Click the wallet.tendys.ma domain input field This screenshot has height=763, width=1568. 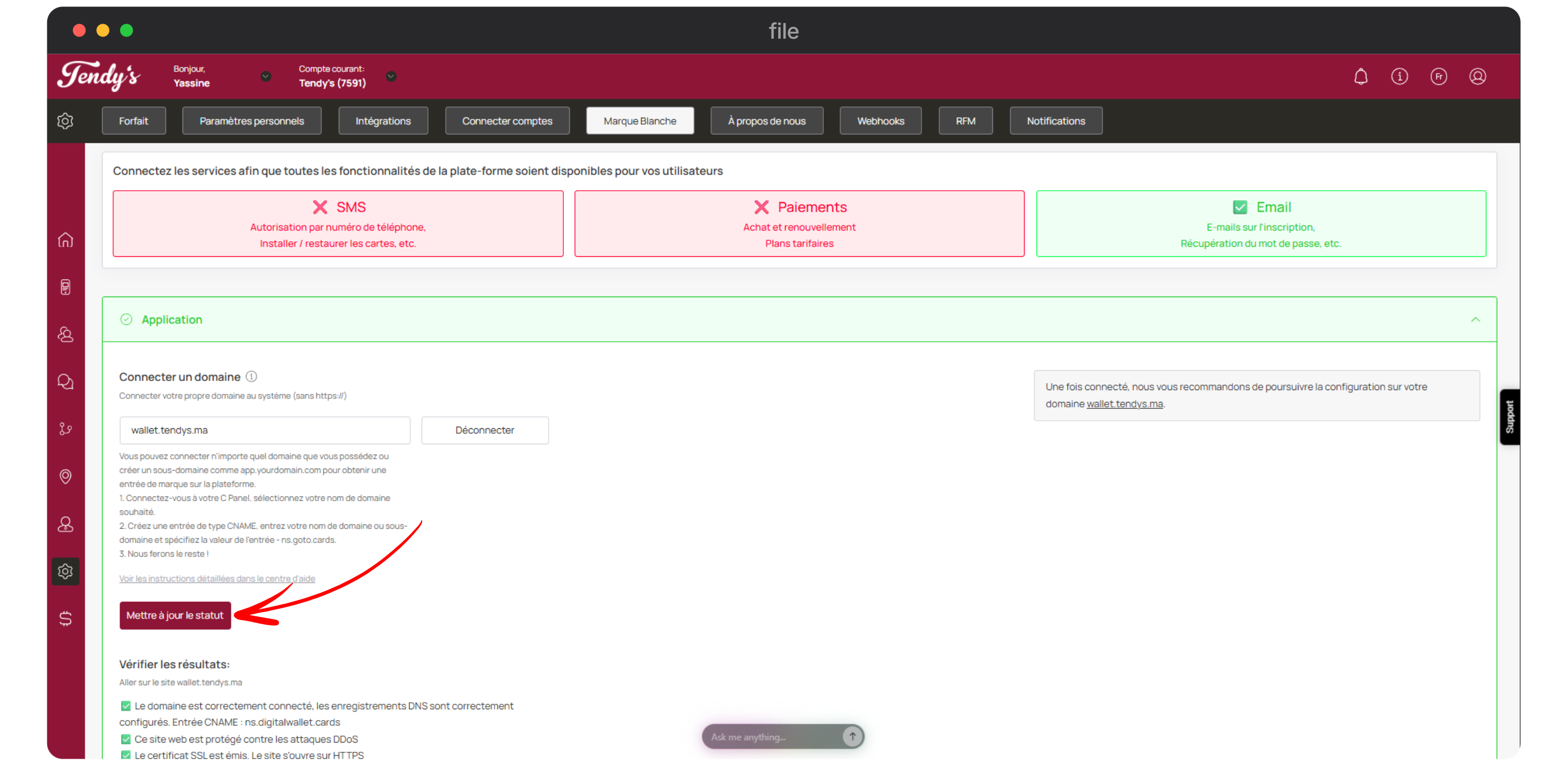point(265,430)
